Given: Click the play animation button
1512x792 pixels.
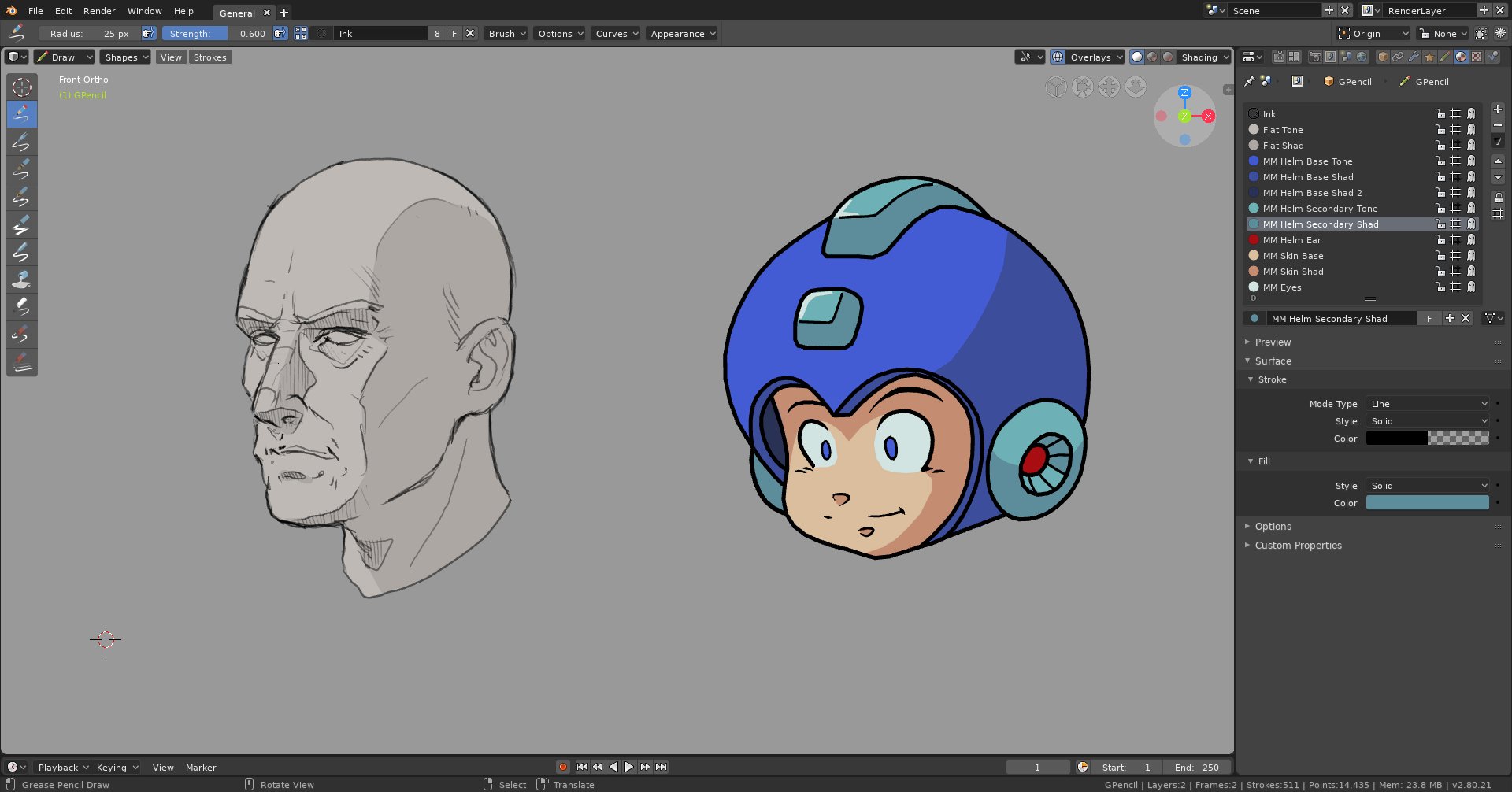Looking at the screenshot, I should (x=629, y=767).
